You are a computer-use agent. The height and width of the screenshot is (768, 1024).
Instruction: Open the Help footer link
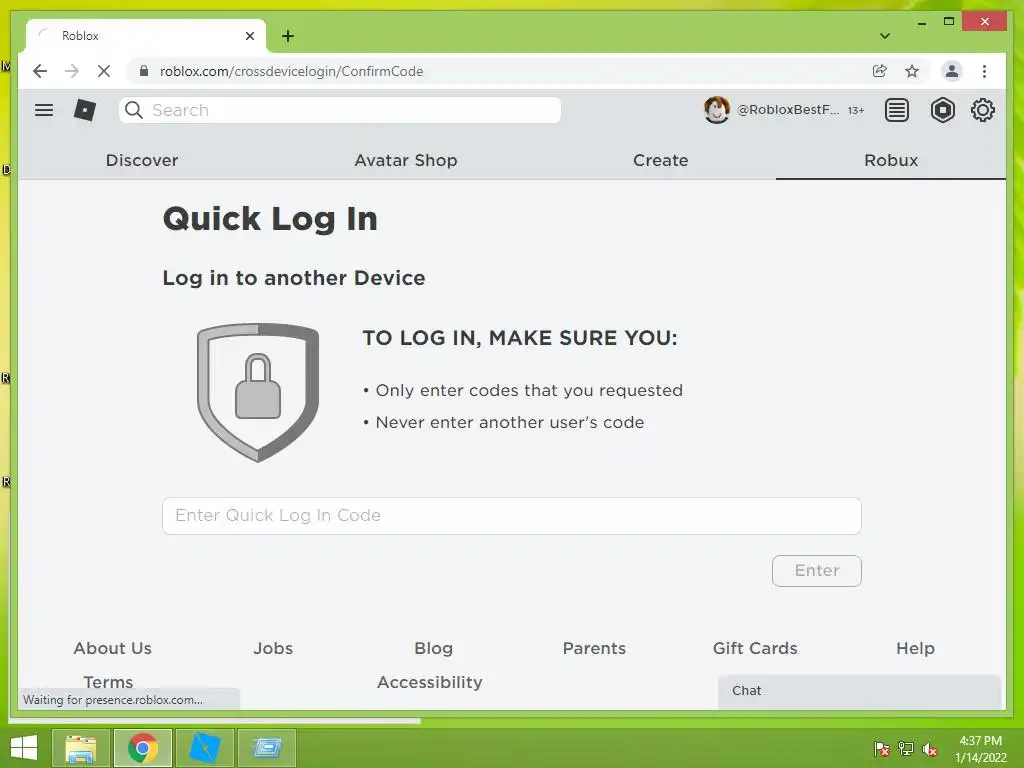click(x=916, y=648)
